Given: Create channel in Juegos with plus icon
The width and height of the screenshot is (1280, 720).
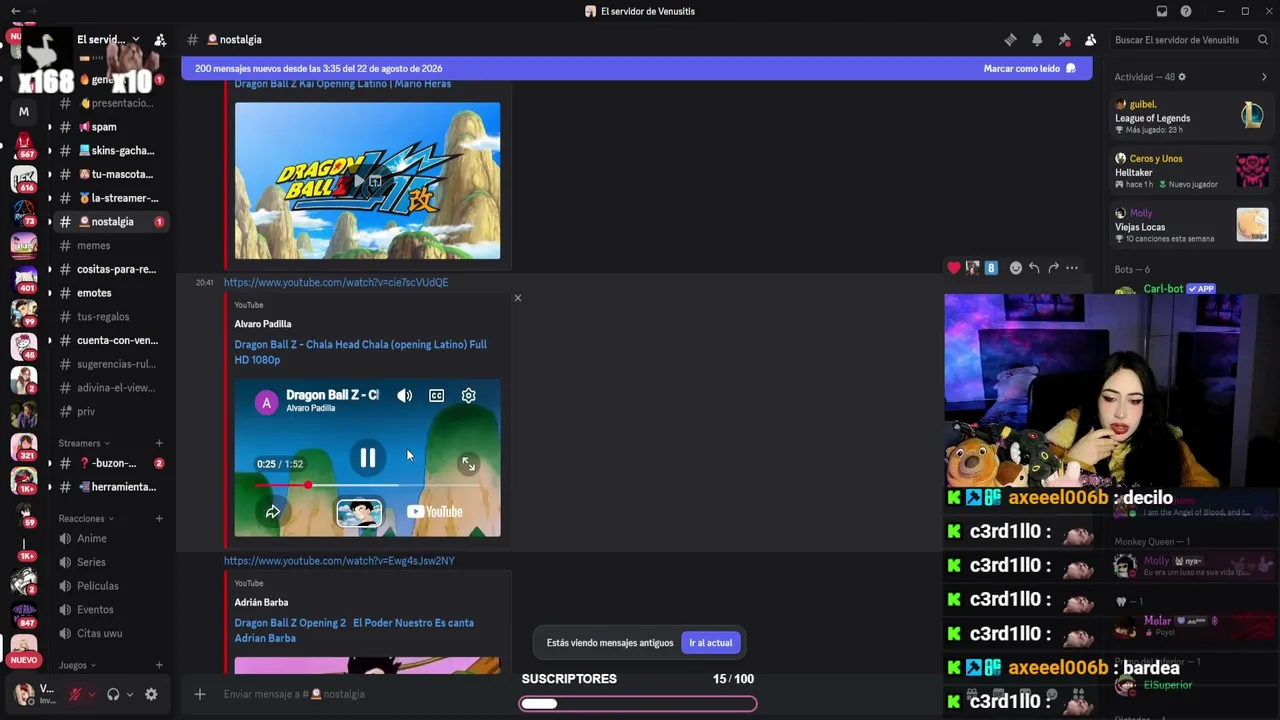Looking at the screenshot, I should (x=159, y=665).
